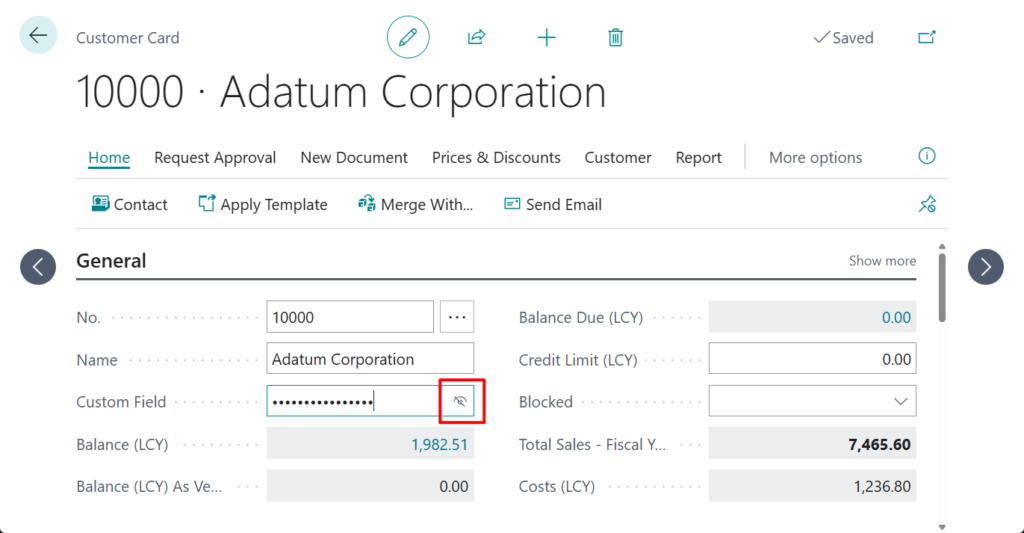The height and width of the screenshot is (533, 1024).
Task: Click the Credit Limit (LCY) input field
Action: pyautogui.click(x=812, y=359)
